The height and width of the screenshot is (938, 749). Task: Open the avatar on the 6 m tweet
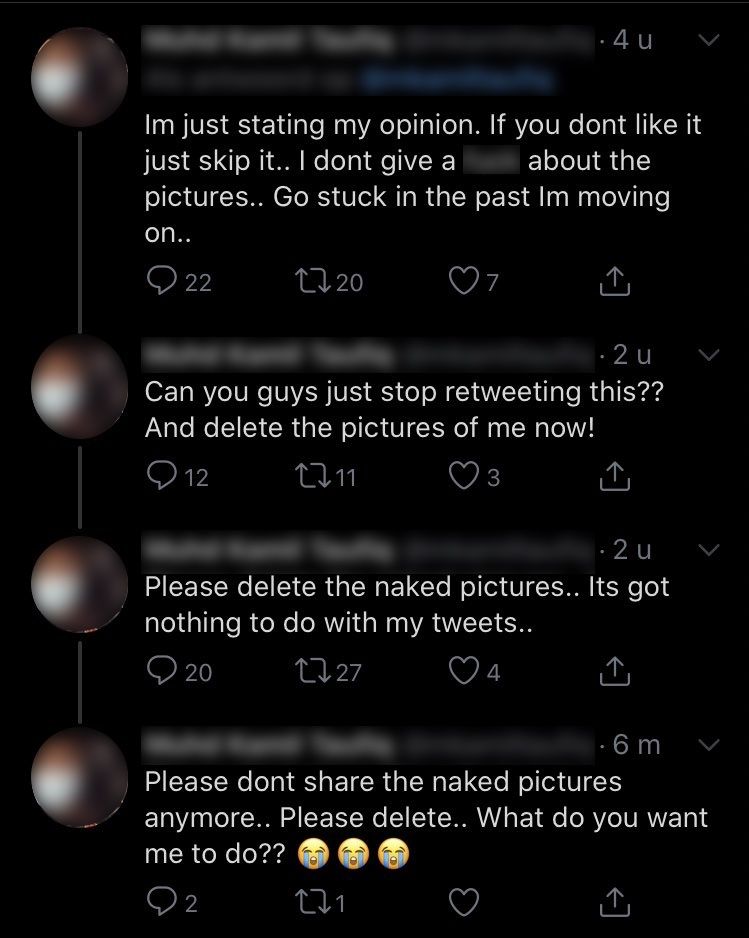(80, 777)
